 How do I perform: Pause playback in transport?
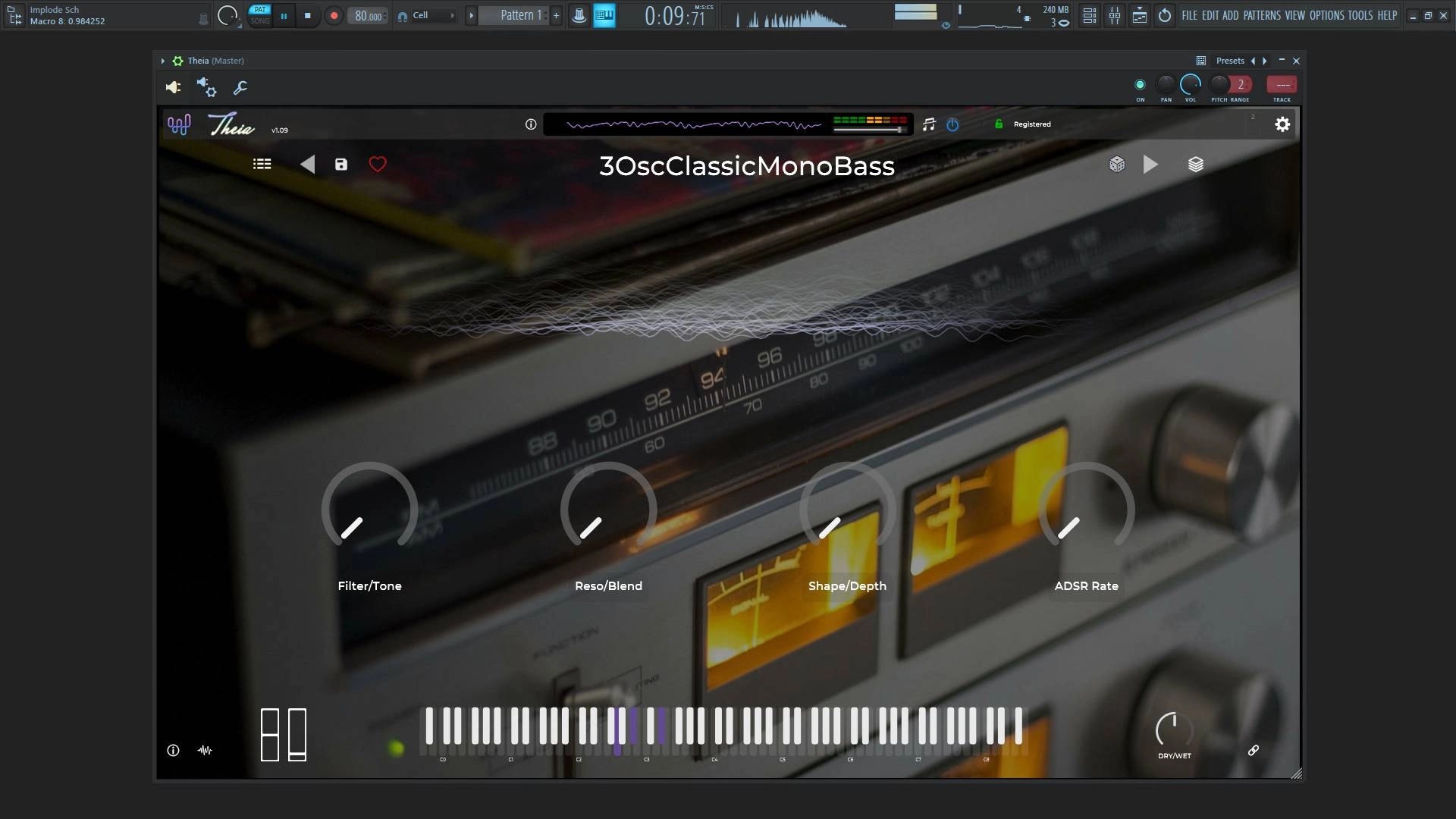coord(284,15)
